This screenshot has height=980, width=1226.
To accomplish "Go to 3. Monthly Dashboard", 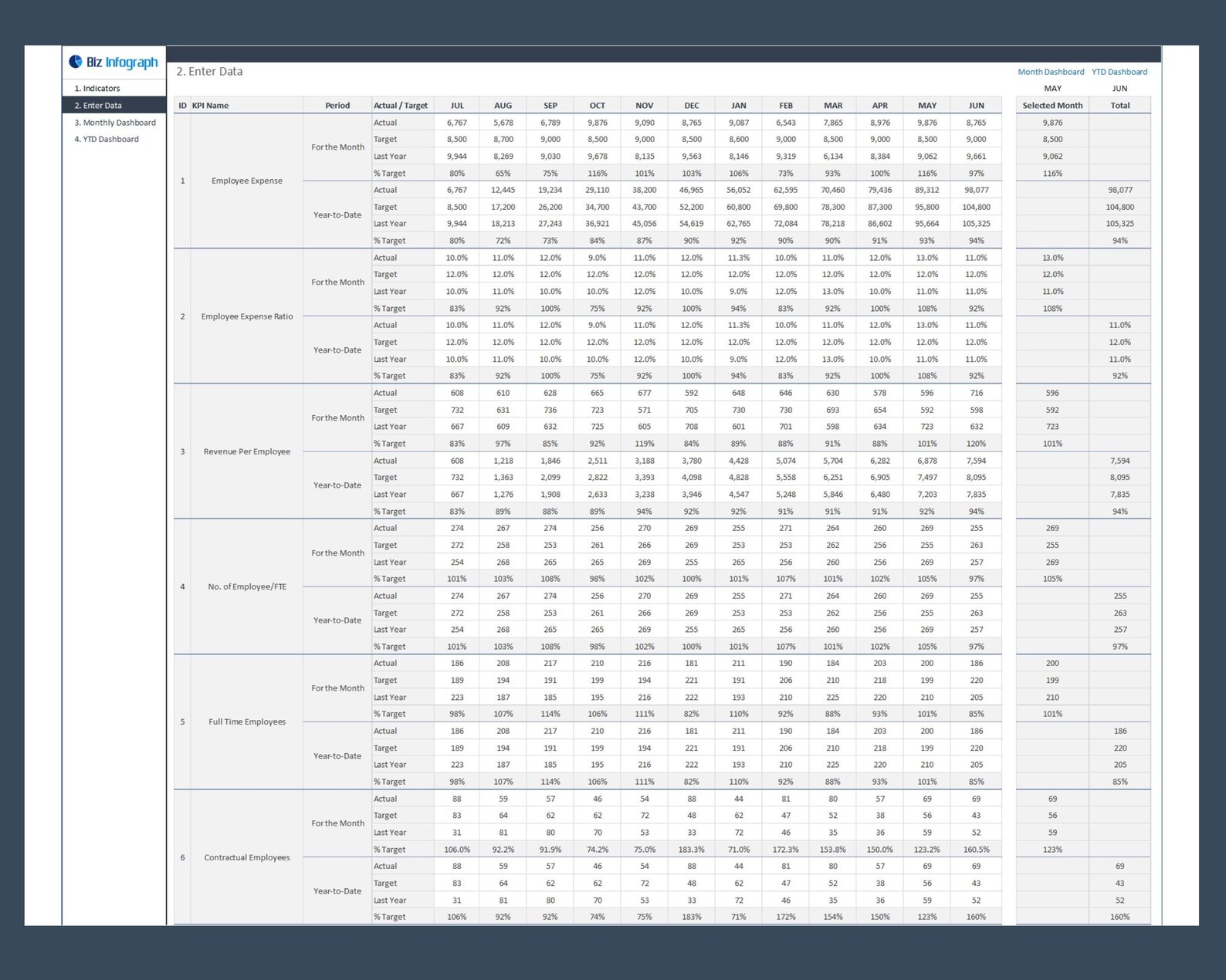I will point(114,122).
